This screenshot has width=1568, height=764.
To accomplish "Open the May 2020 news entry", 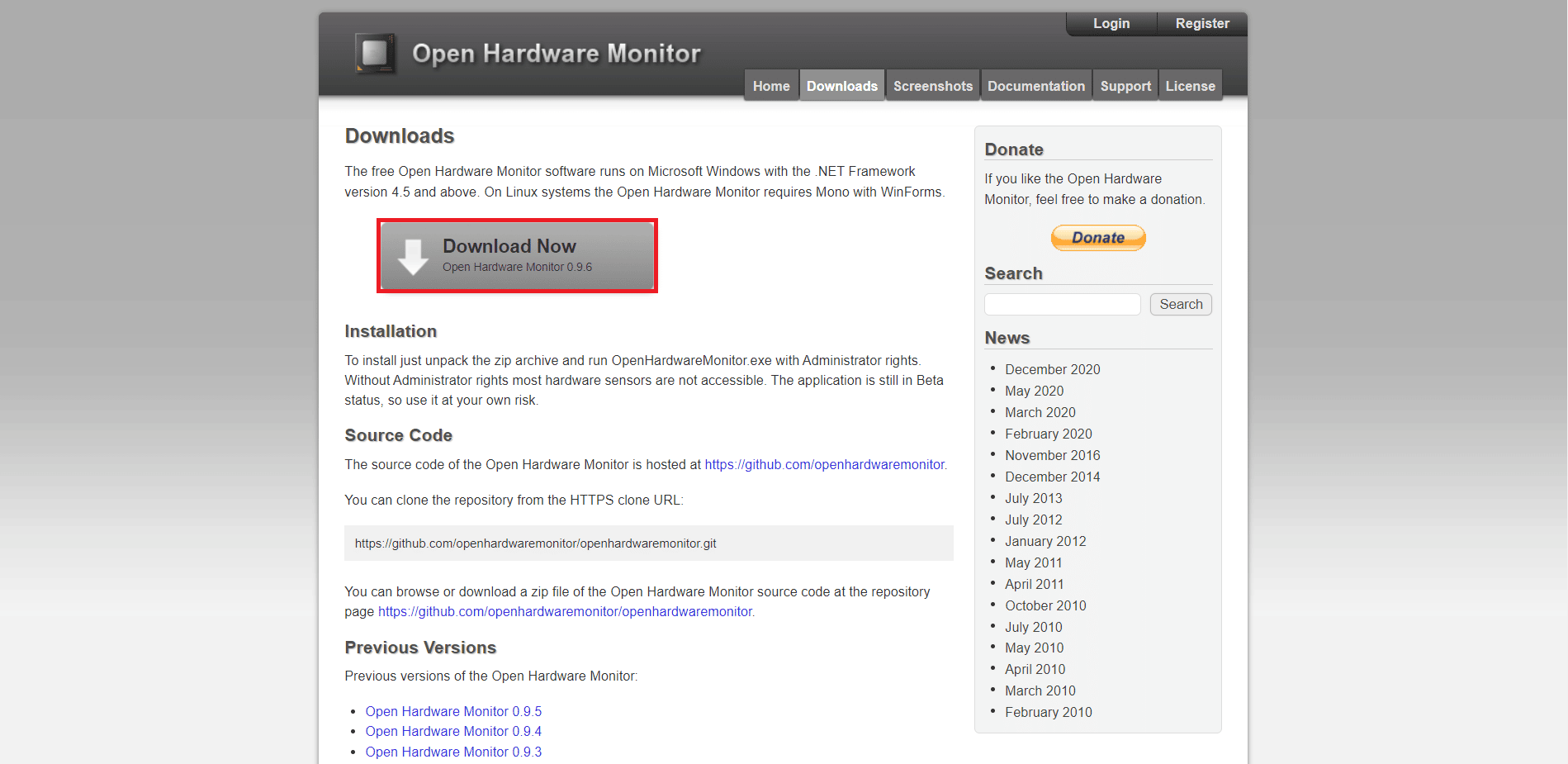I will pyautogui.click(x=1034, y=391).
